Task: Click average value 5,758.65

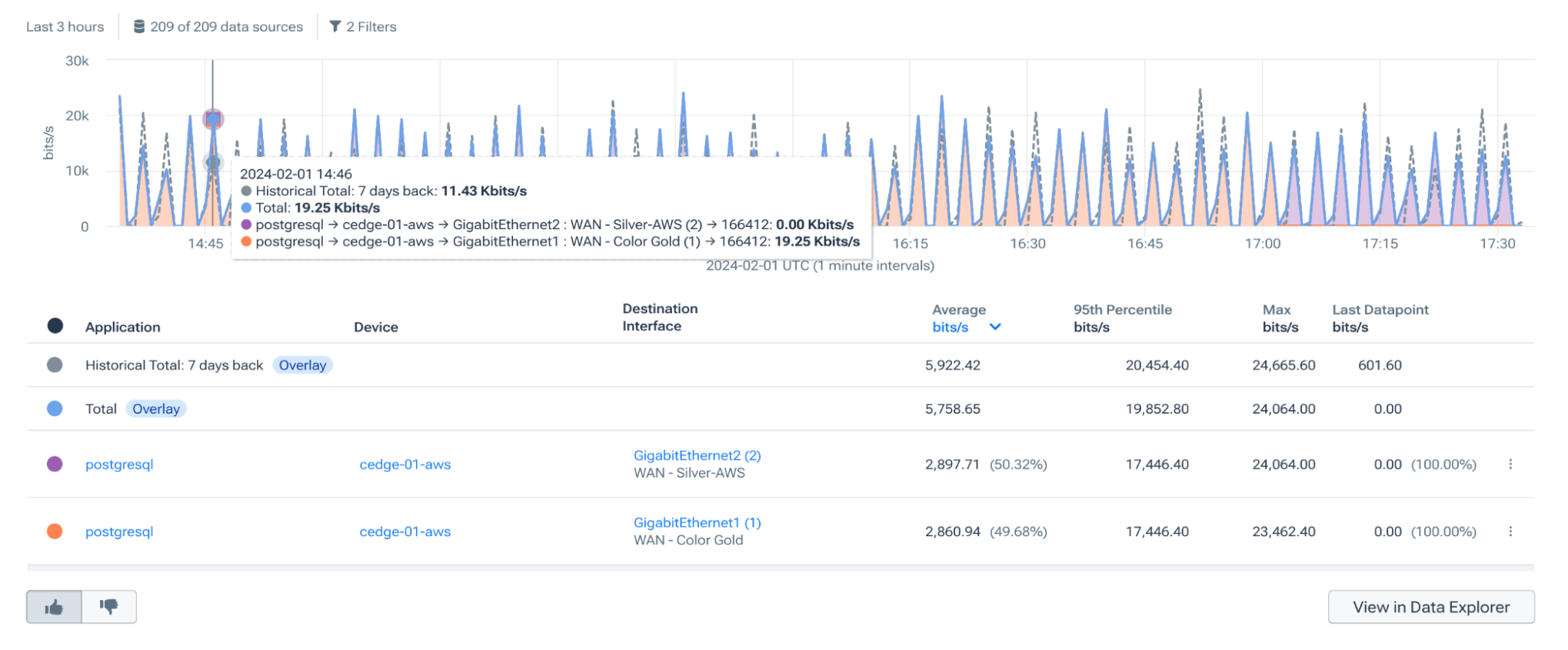Action: click(x=953, y=409)
